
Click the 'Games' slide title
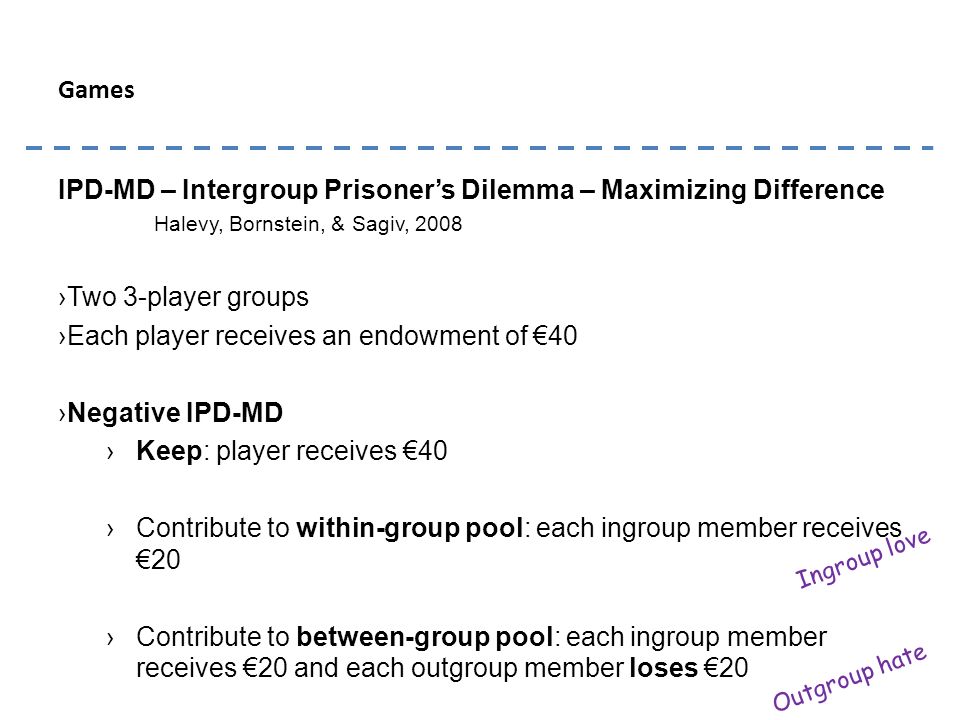click(96, 90)
